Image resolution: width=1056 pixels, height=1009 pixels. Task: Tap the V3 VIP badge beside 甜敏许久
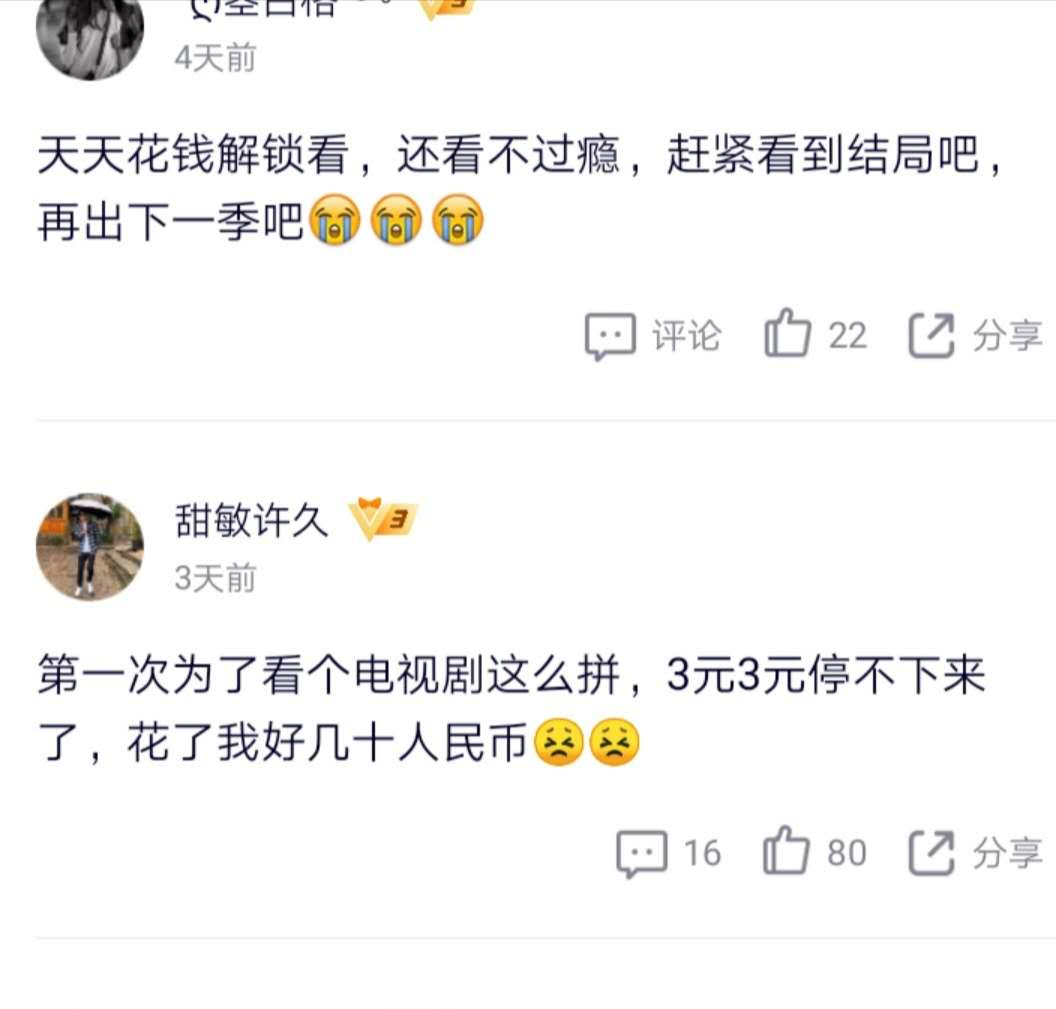coord(383,519)
